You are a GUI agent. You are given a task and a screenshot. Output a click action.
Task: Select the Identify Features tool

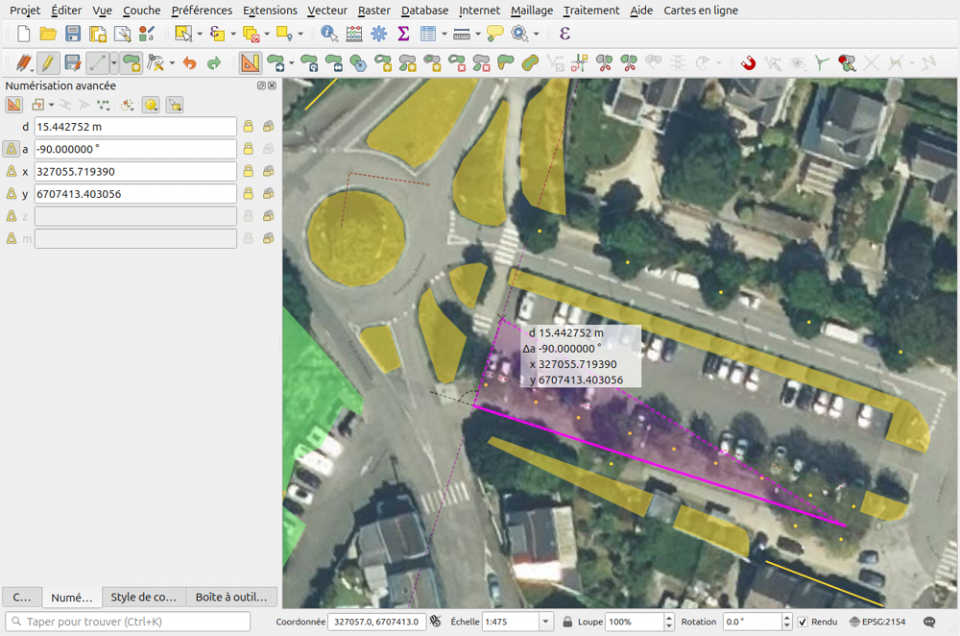[x=327, y=33]
